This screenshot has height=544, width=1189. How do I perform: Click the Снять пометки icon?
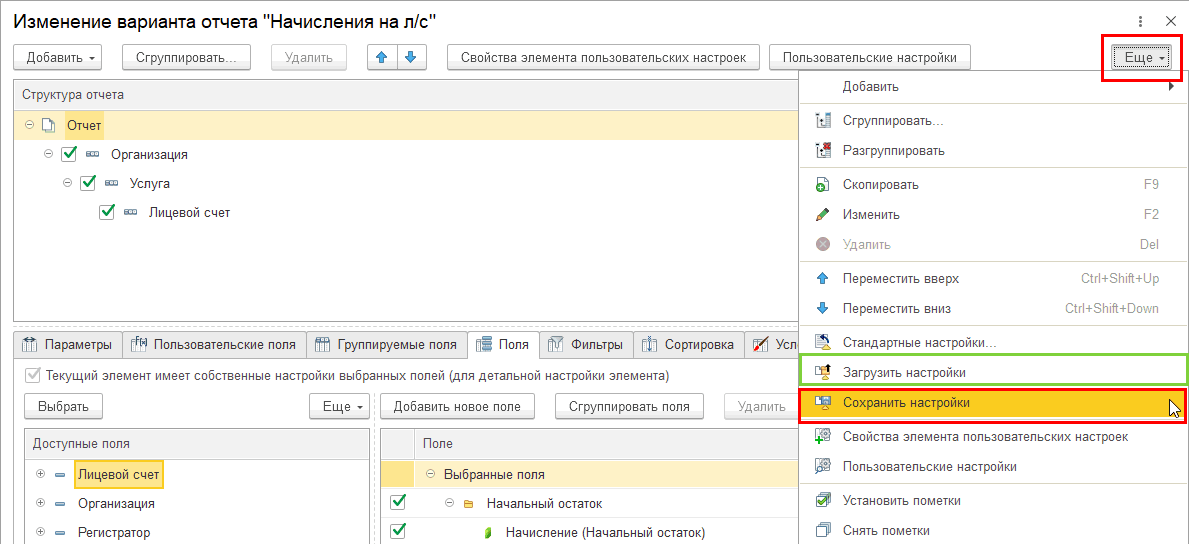pyautogui.click(x=823, y=531)
